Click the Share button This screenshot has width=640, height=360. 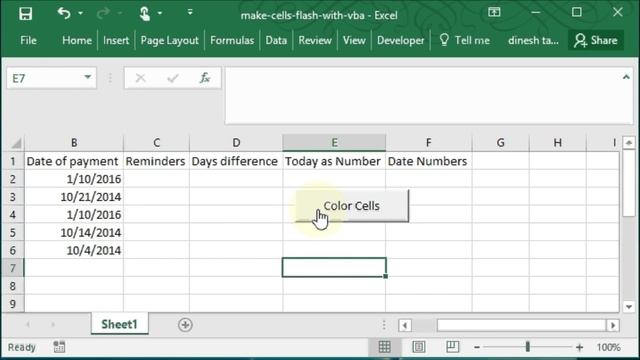(596, 40)
